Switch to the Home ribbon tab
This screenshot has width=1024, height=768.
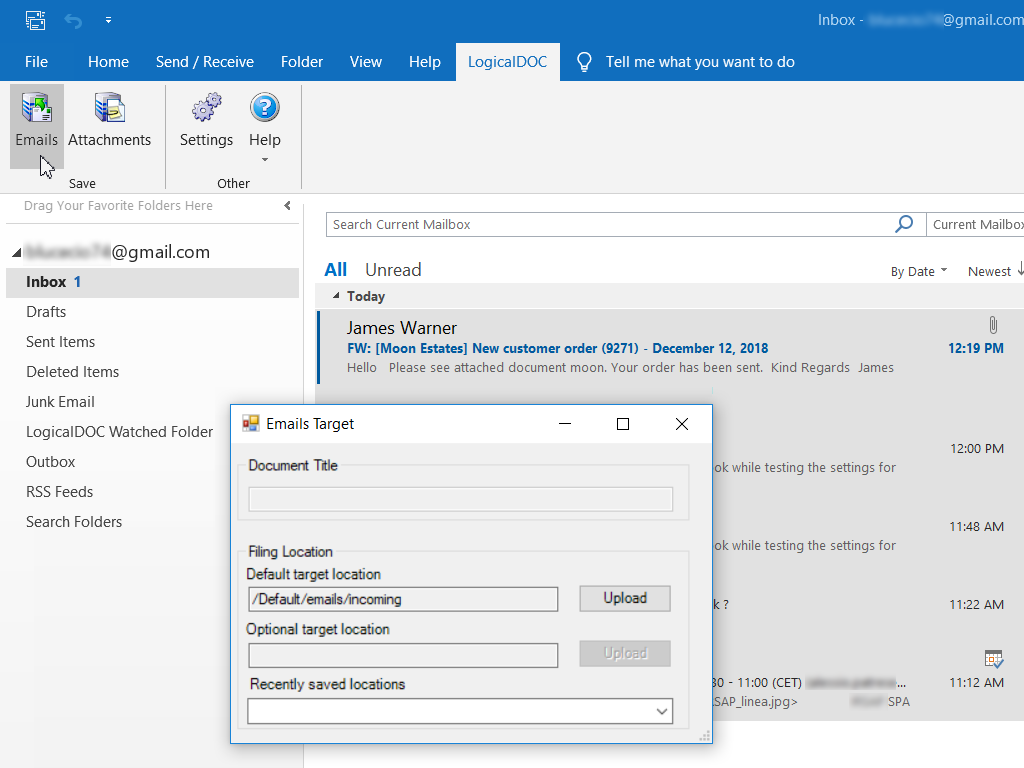[x=108, y=62]
